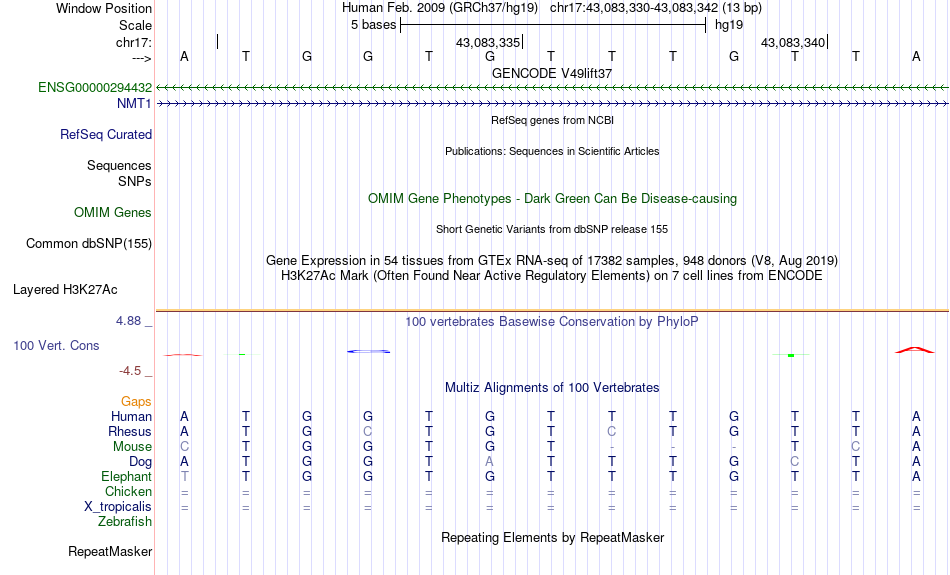The height and width of the screenshot is (575, 950).
Task: Click the H3K27Ac Mark ENCODE track title
Action: click(552, 276)
